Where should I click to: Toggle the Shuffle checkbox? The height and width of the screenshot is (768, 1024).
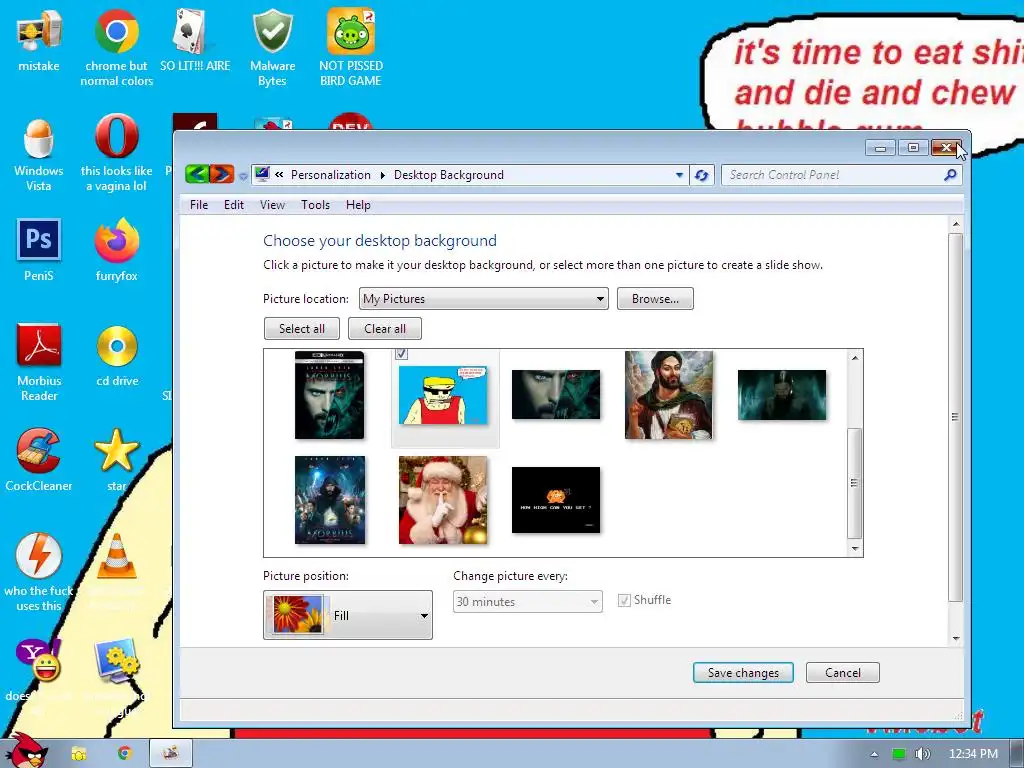pos(624,600)
